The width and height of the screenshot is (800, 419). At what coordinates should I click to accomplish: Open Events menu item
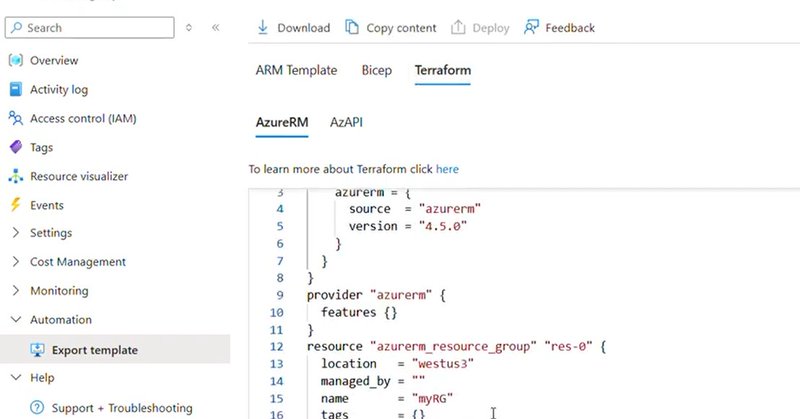tap(47, 205)
